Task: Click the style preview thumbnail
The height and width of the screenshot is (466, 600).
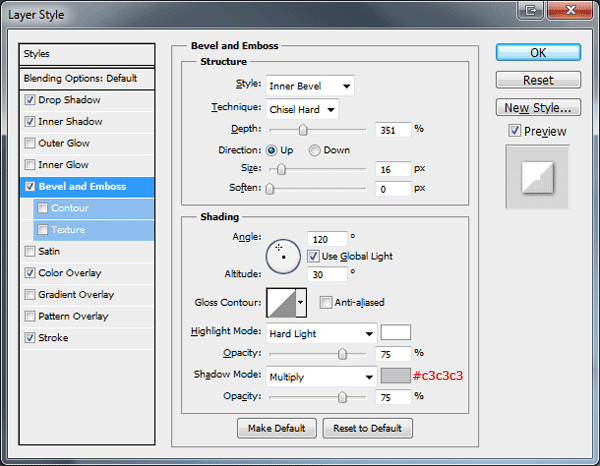Action: click(x=537, y=177)
